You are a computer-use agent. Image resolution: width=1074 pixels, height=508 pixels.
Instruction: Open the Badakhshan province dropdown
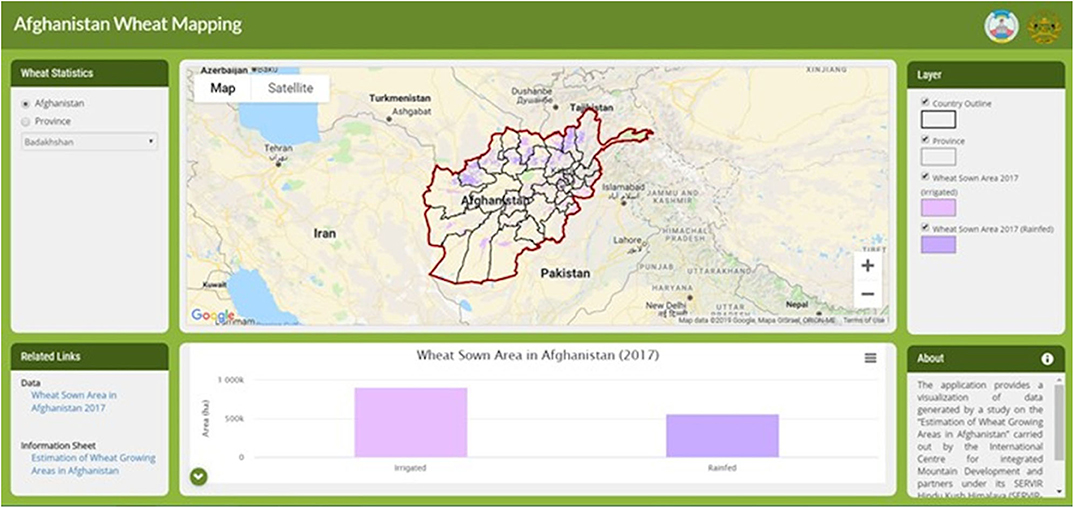(89, 142)
